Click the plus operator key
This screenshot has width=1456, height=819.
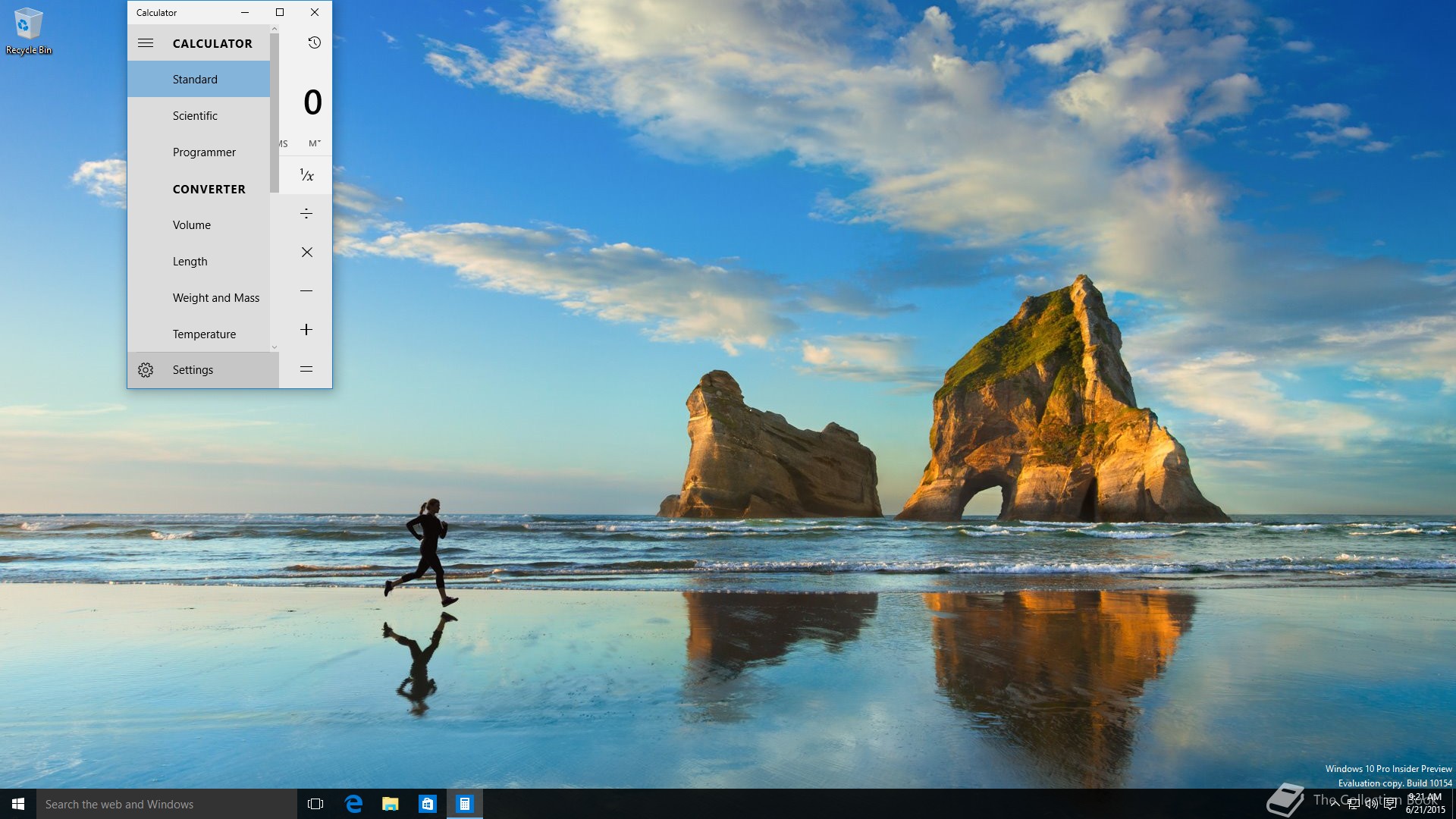click(306, 330)
